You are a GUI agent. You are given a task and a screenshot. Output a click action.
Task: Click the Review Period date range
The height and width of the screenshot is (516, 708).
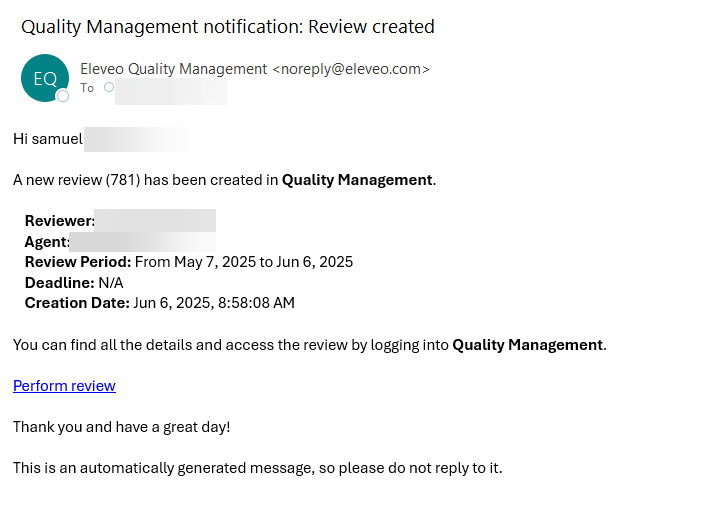pos(243,262)
